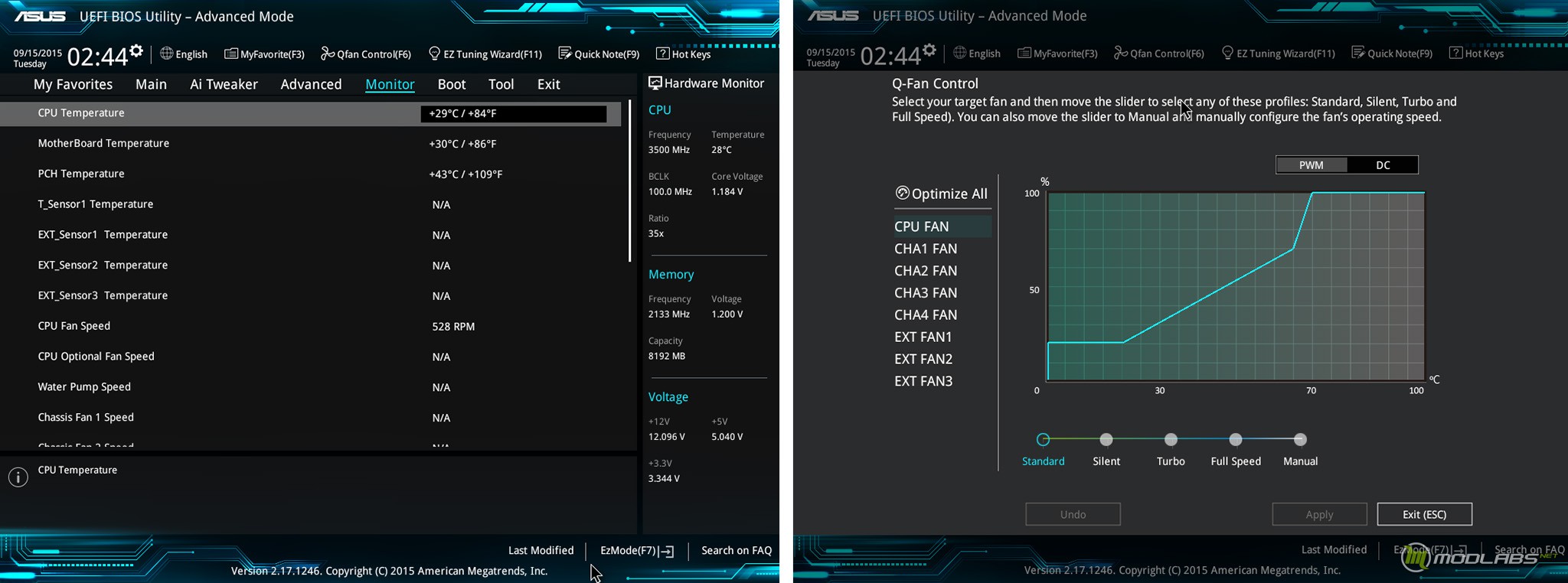Open Qfan Control(F6) in the left window
The width and height of the screenshot is (1568, 583).
click(366, 54)
